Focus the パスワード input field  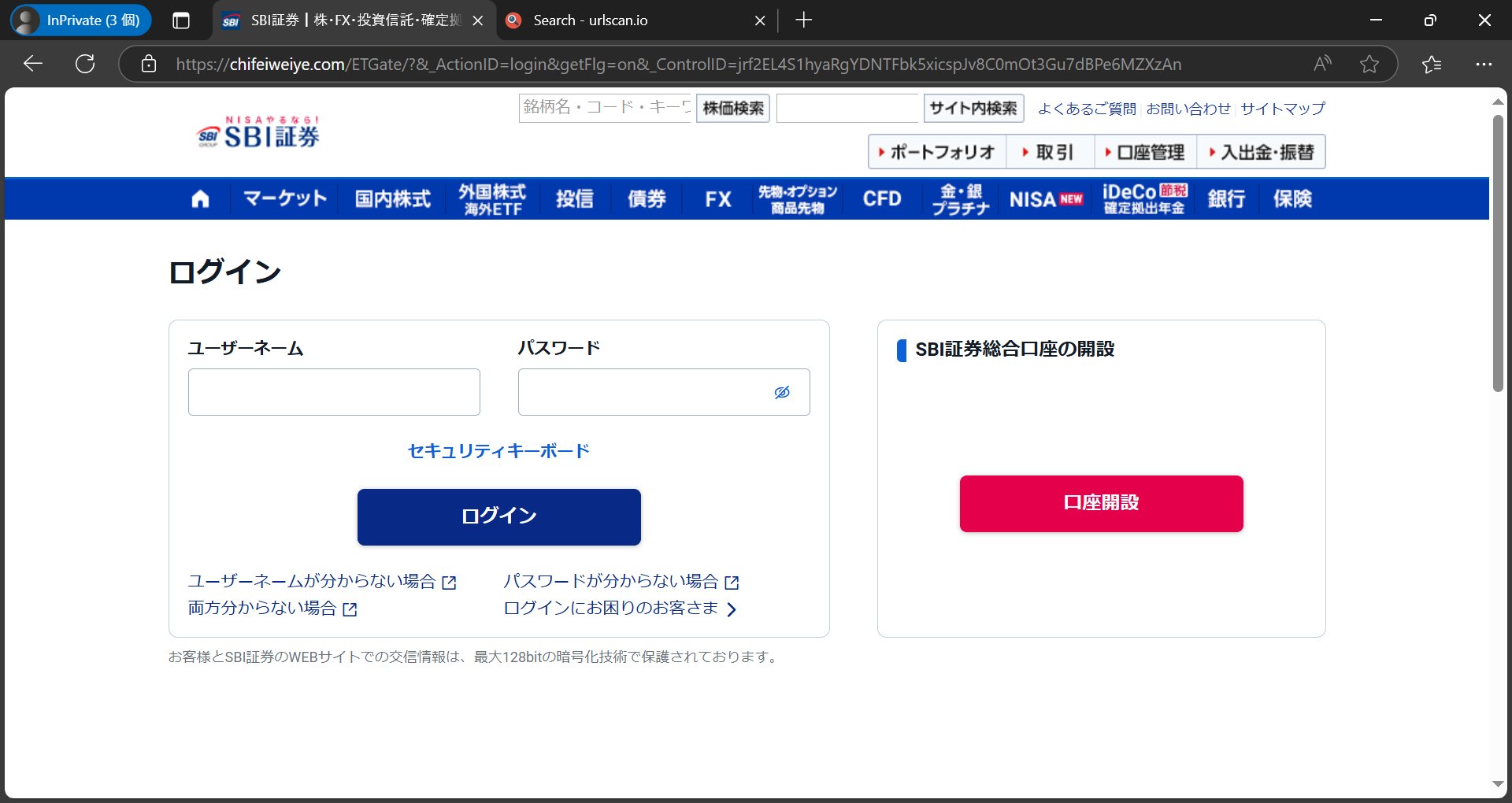pyautogui.click(x=664, y=392)
